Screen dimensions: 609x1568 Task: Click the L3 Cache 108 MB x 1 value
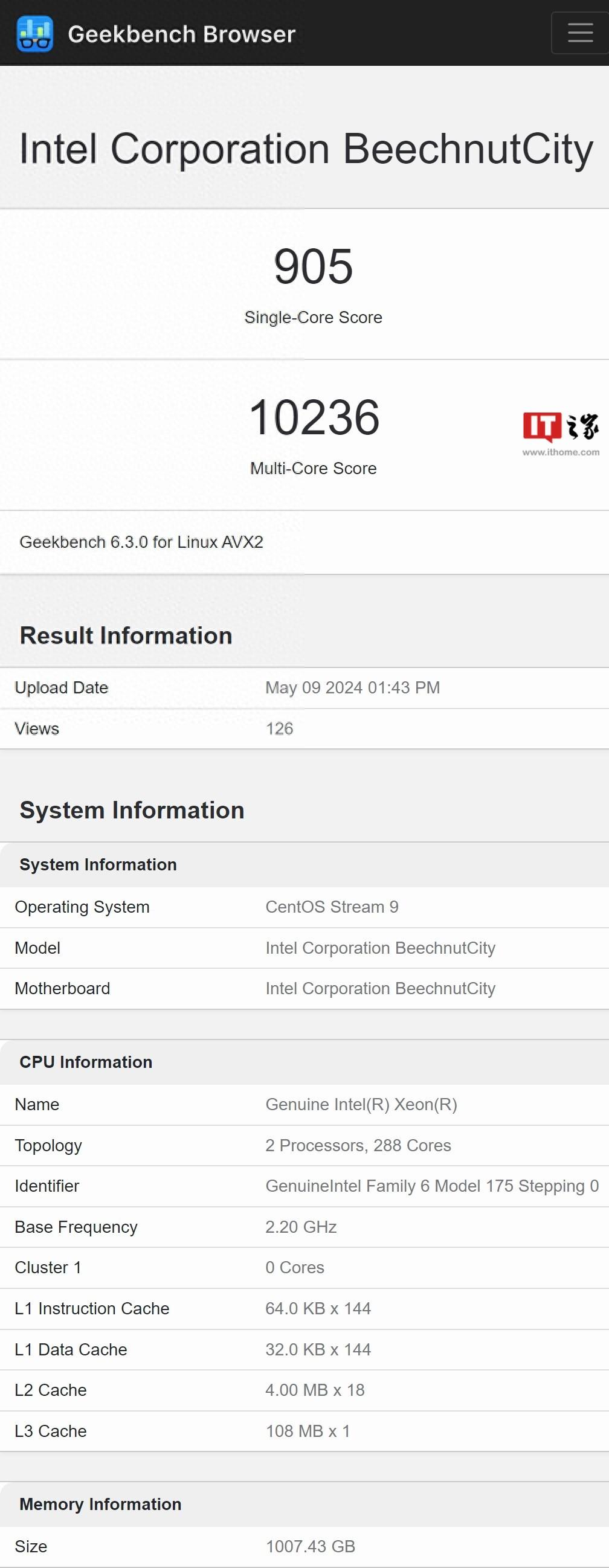pos(308,1431)
